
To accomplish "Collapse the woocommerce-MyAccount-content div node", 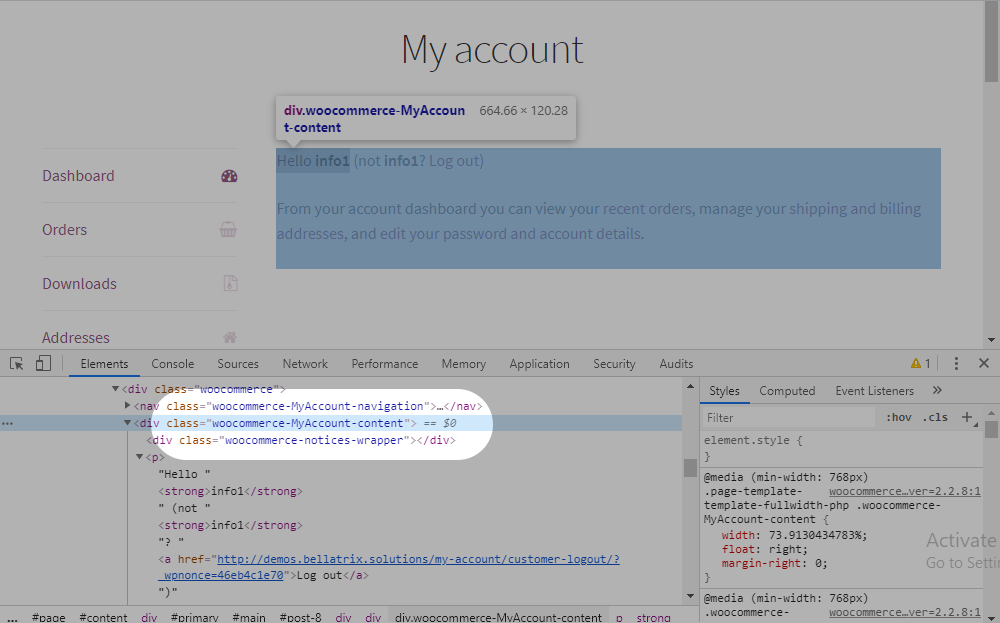I will pos(127,423).
